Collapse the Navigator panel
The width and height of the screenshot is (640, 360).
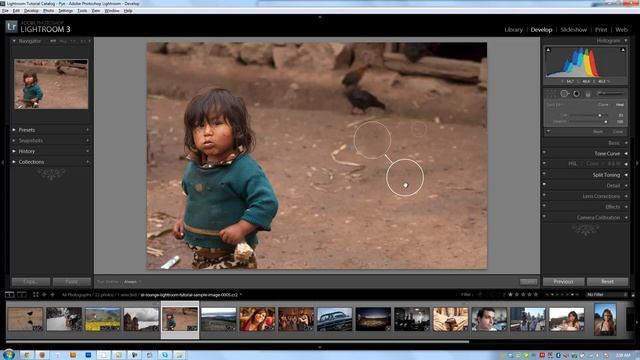coord(14,41)
